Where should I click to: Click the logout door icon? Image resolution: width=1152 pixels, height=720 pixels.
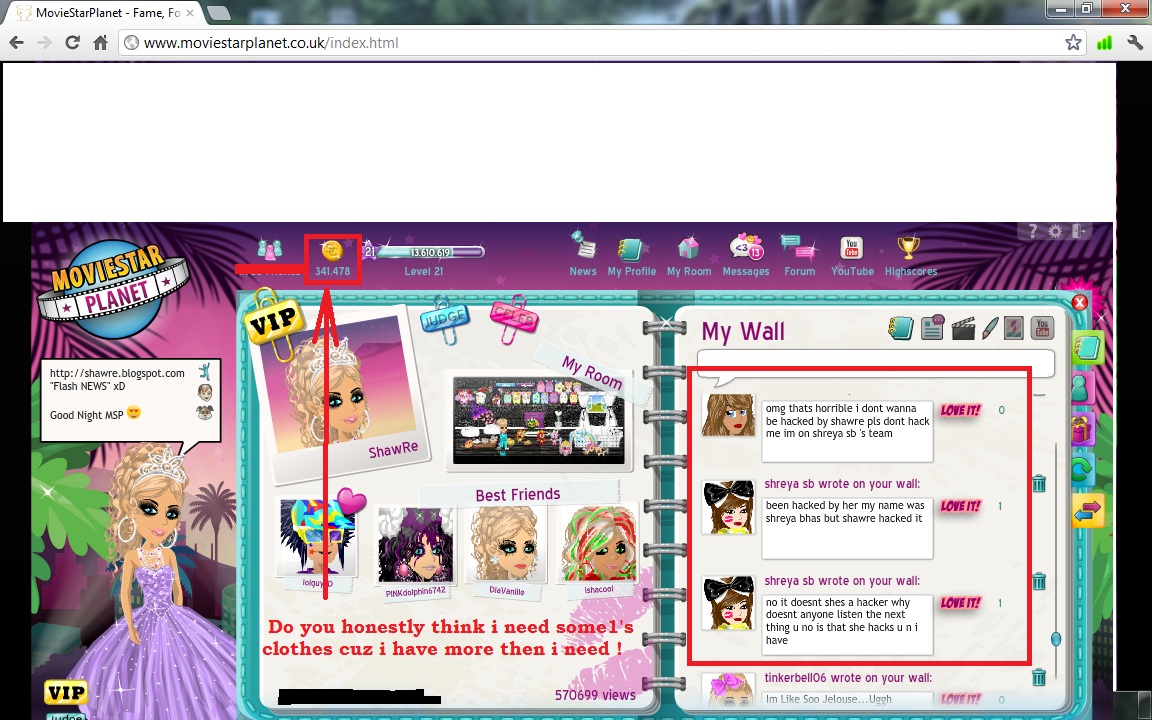[x=1078, y=231]
